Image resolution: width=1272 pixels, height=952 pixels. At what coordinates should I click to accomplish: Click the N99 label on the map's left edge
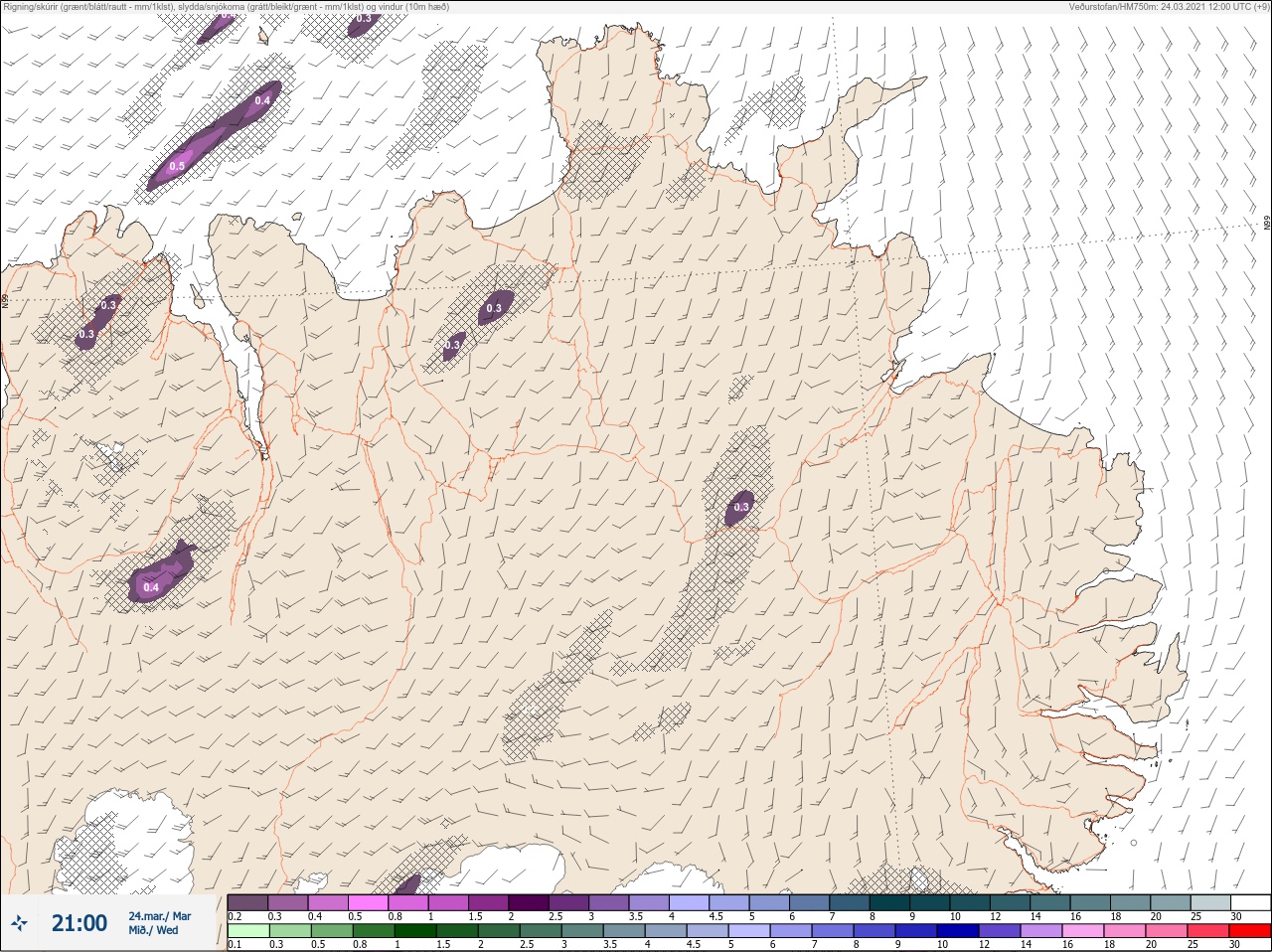coord(5,300)
